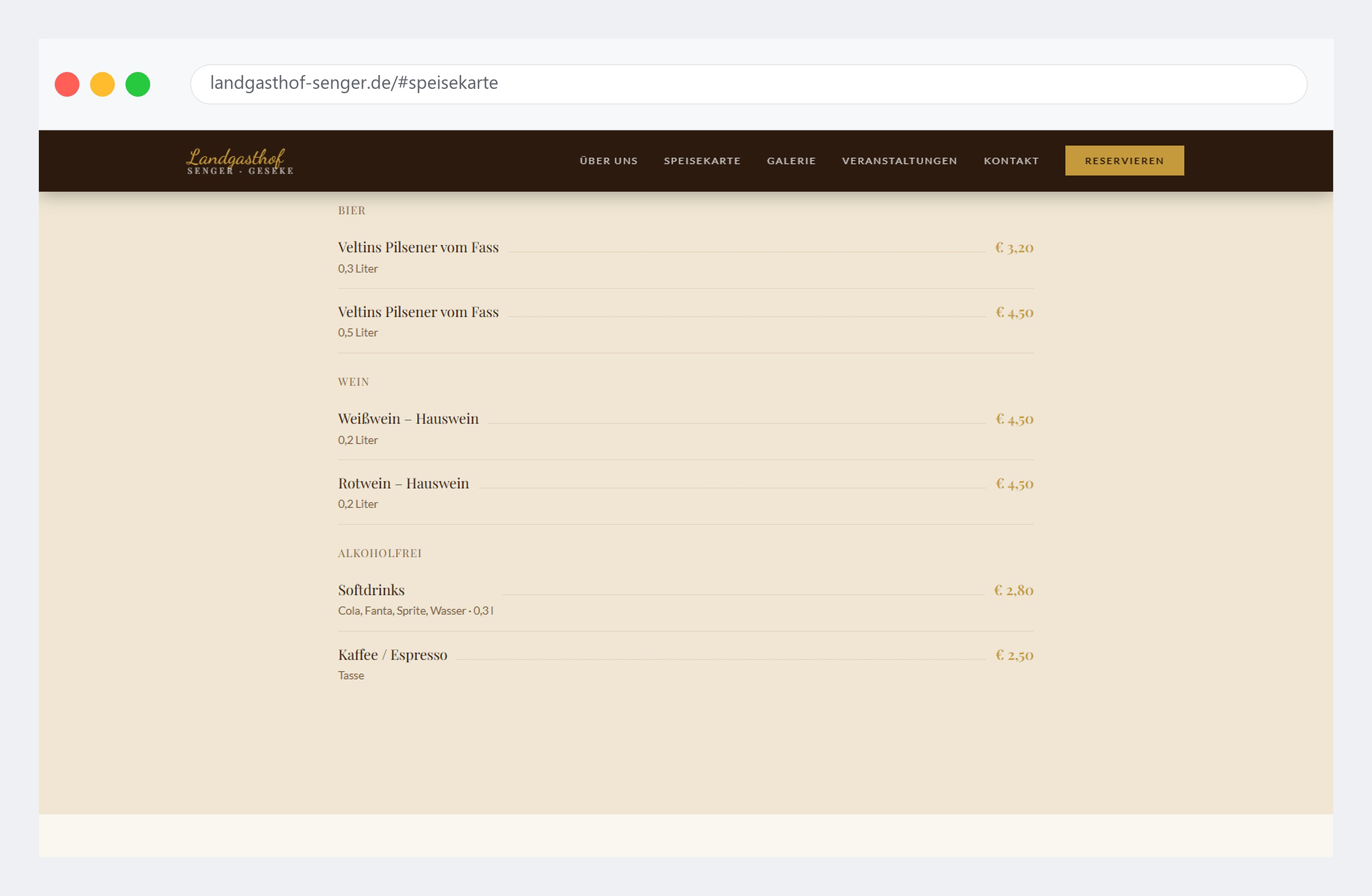Click the yellow minimize window dot
Screen dimensions: 1372x896
click(103, 84)
